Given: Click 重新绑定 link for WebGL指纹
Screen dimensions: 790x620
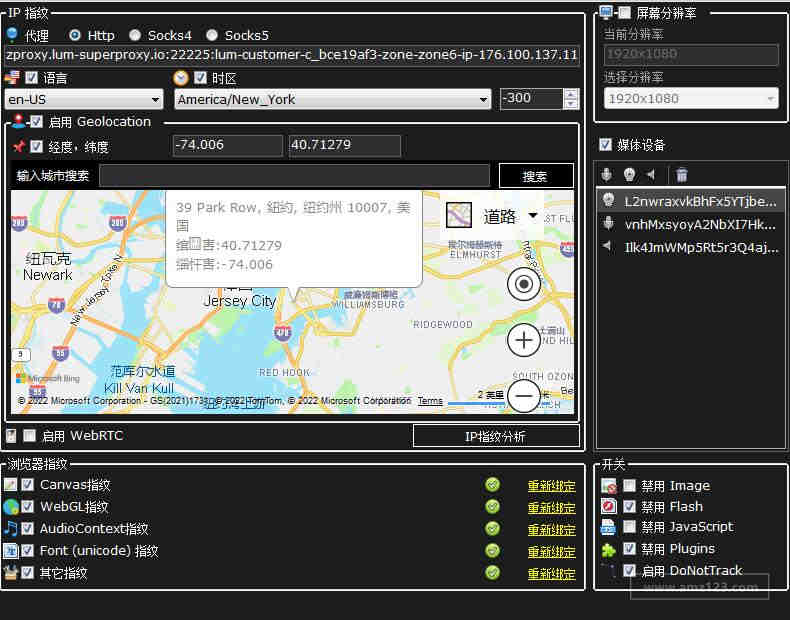Looking at the screenshot, I should (552, 508).
